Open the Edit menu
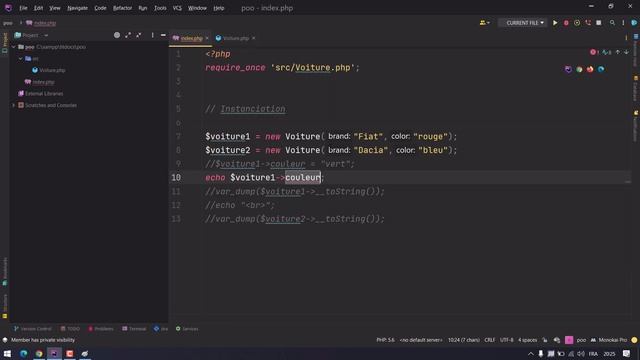 (38, 8)
